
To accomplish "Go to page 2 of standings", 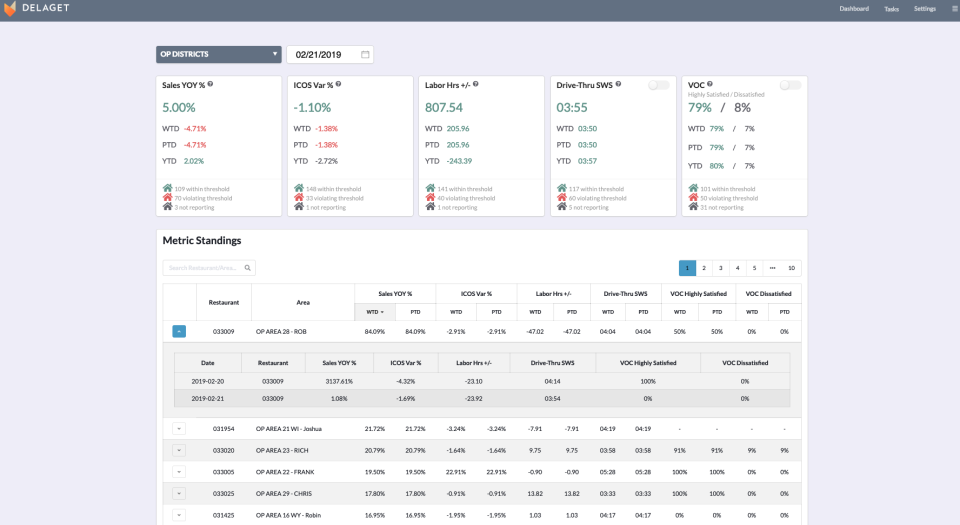I will [704, 268].
